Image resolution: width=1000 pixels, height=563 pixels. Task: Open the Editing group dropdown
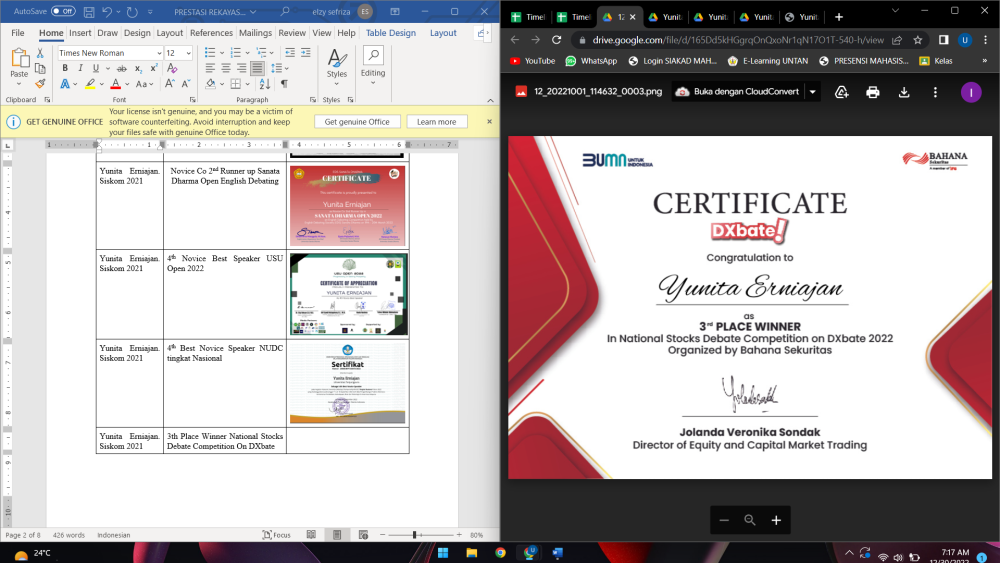pyautogui.click(x=373, y=82)
